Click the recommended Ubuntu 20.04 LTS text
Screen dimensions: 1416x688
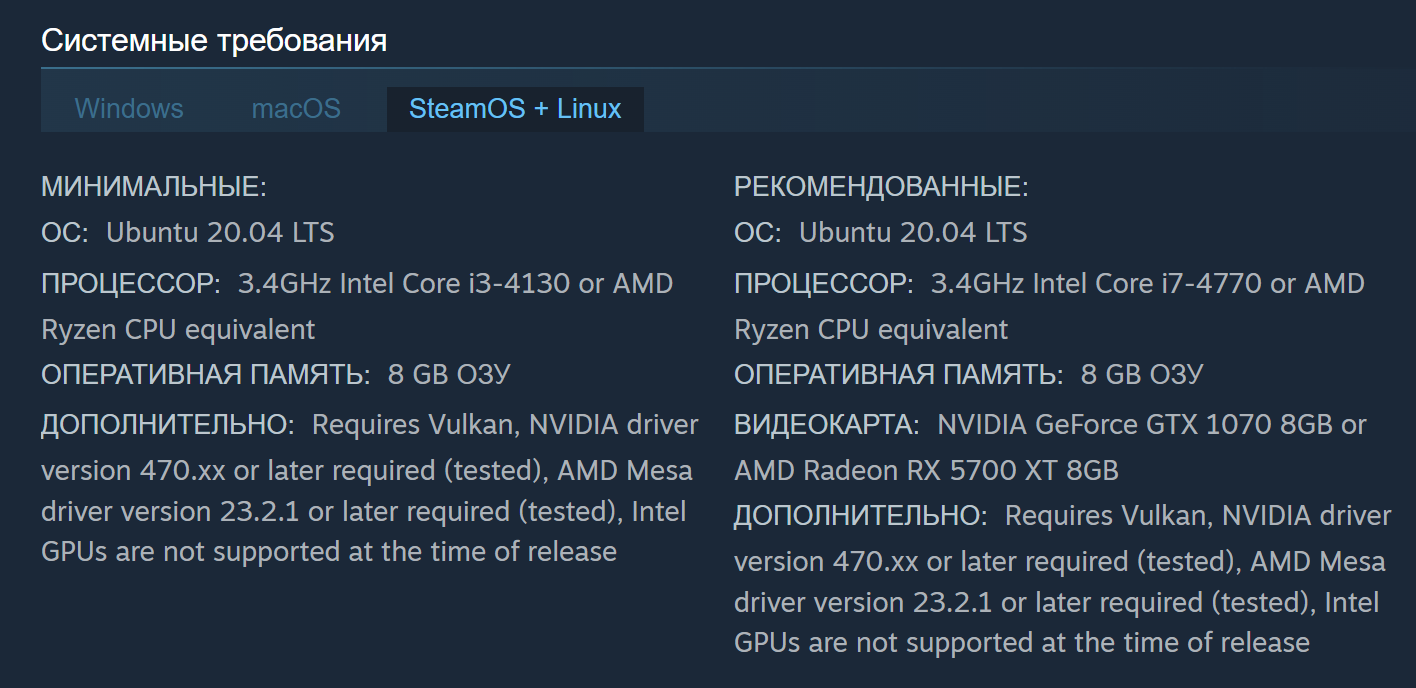click(913, 233)
